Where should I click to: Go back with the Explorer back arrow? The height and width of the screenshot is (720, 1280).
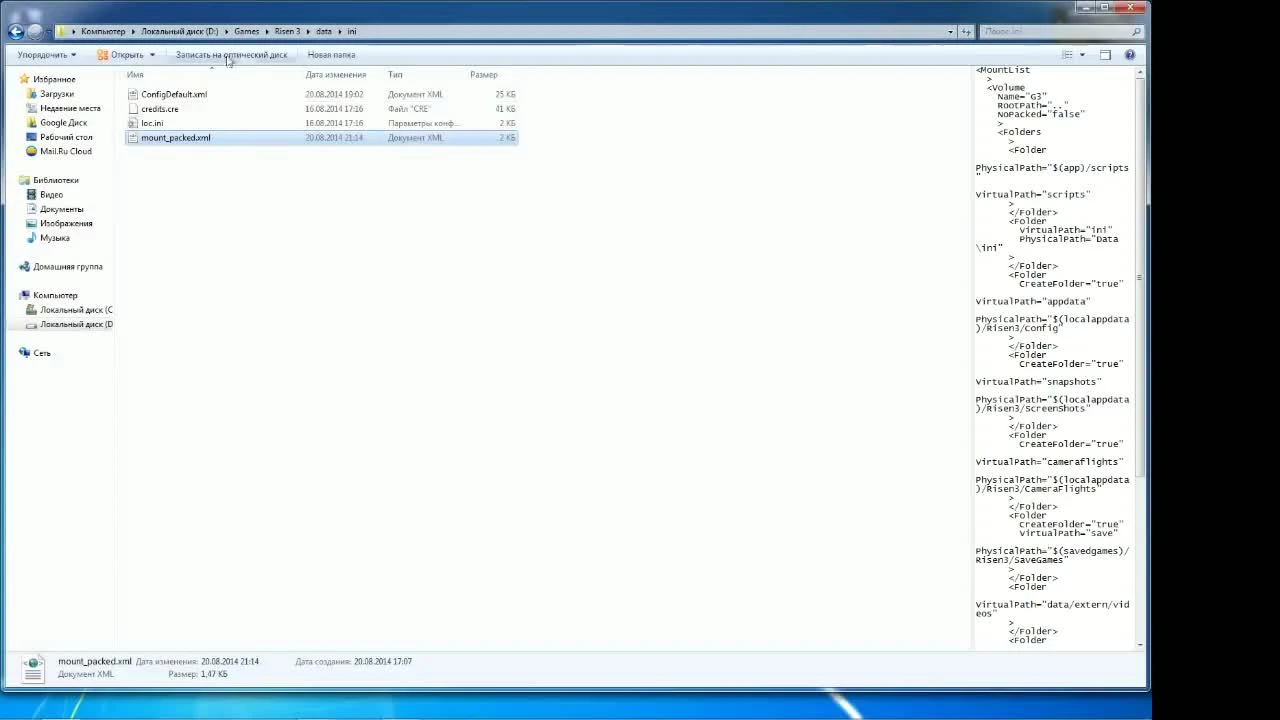16,31
